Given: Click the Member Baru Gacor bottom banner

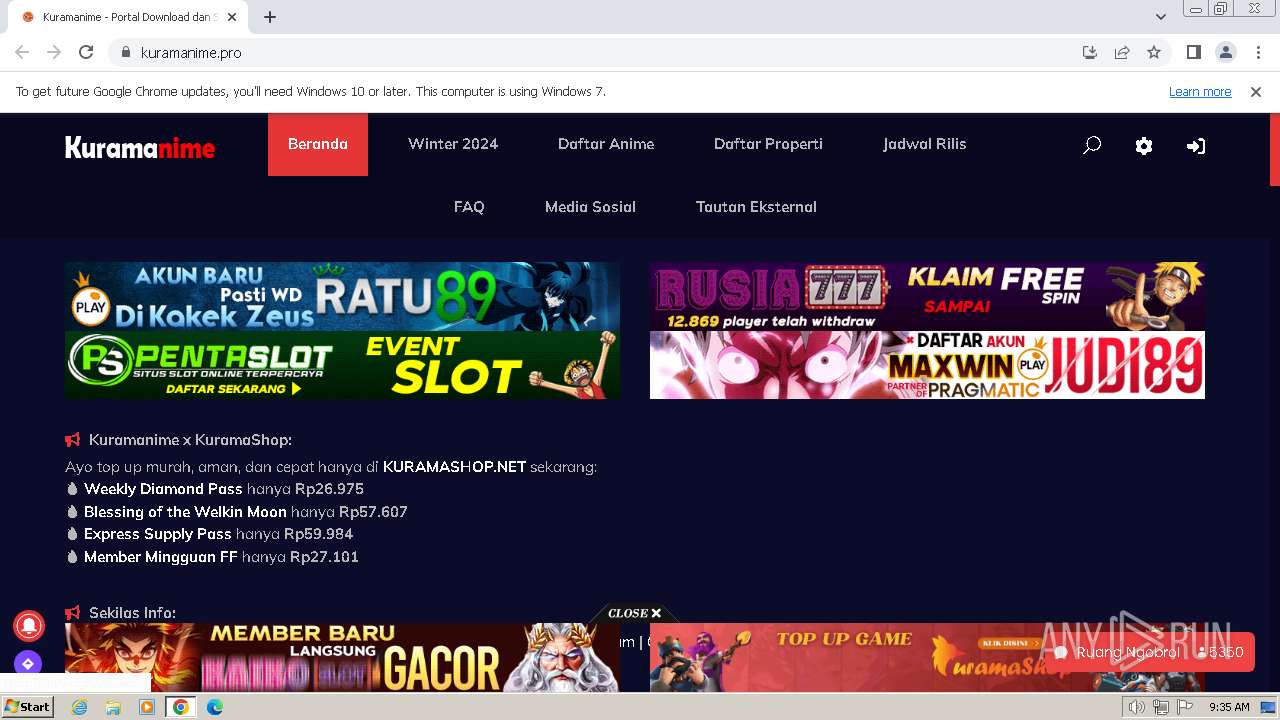Looking at the screenshot, I should 342,657.
